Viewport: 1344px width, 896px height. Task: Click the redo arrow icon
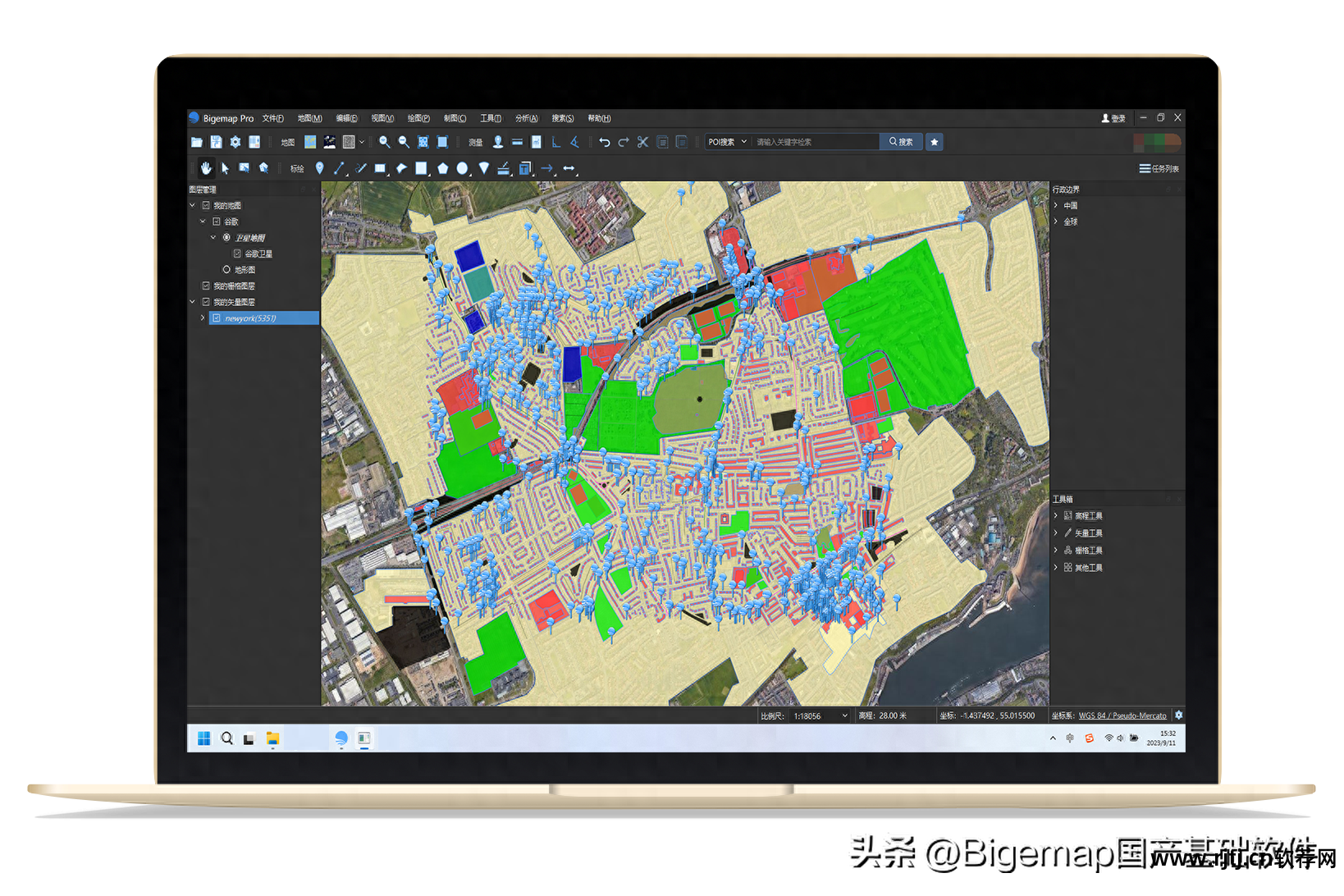pos(624,142)
